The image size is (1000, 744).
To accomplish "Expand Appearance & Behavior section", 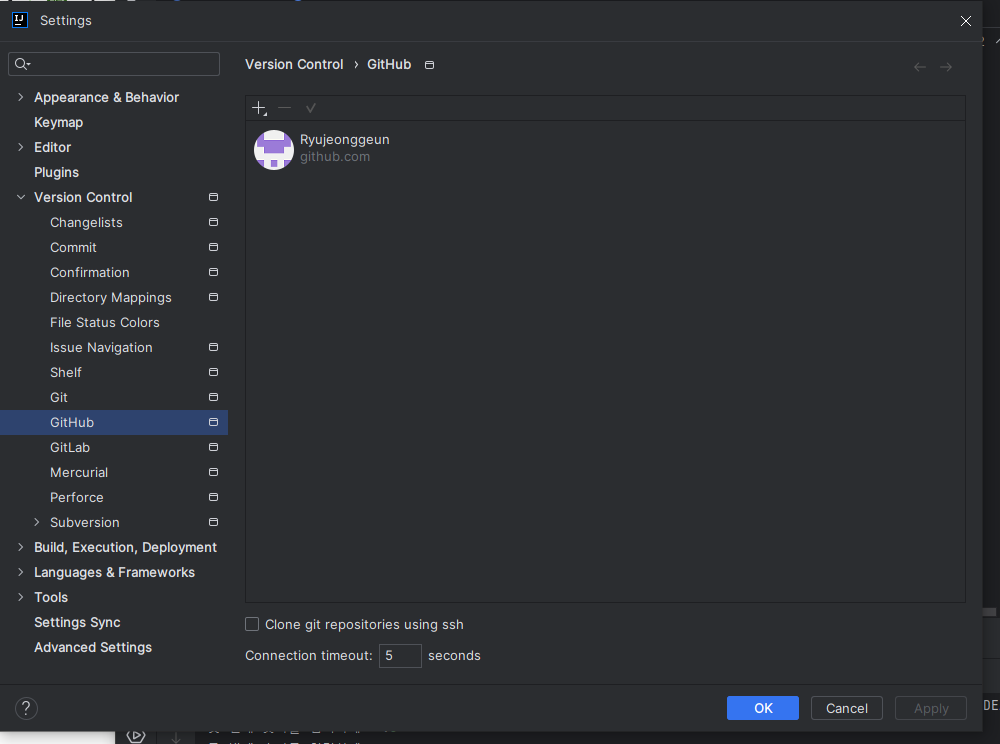I will coord(20,98).
